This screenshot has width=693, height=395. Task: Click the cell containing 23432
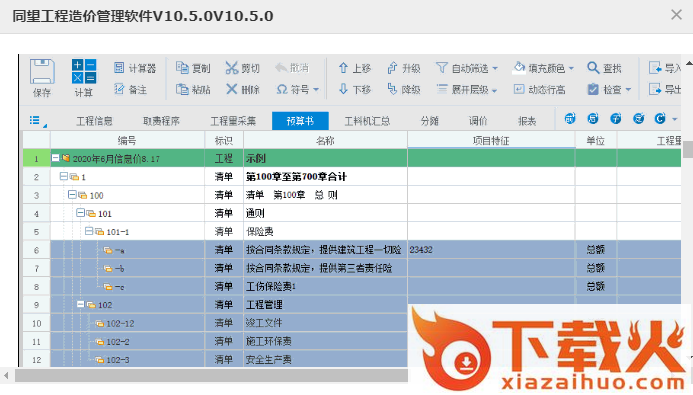pos(491,250)
